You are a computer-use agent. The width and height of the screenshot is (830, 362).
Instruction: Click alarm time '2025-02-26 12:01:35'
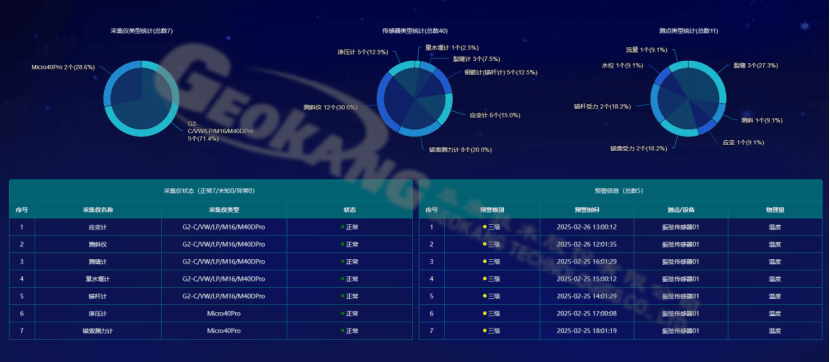[x=587, y=244]
